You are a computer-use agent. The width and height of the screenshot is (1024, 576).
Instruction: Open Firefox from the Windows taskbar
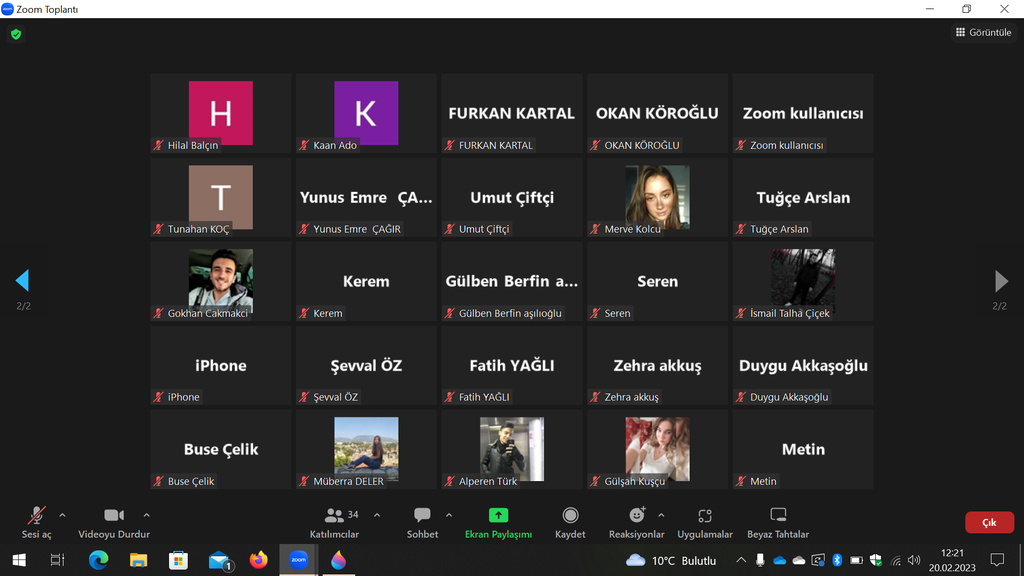(259, 560)
